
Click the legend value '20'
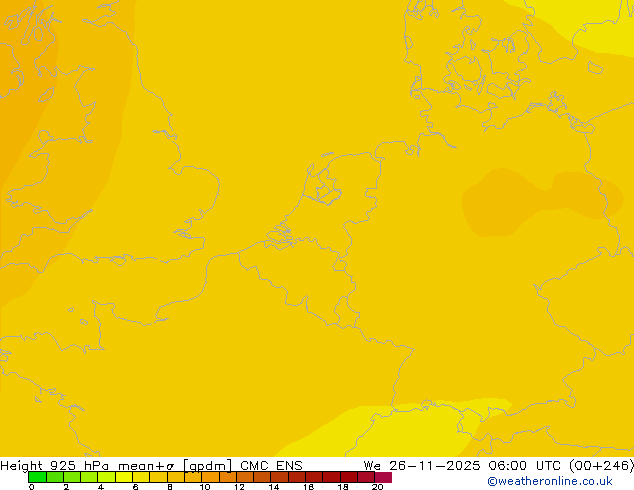point(377,487)
